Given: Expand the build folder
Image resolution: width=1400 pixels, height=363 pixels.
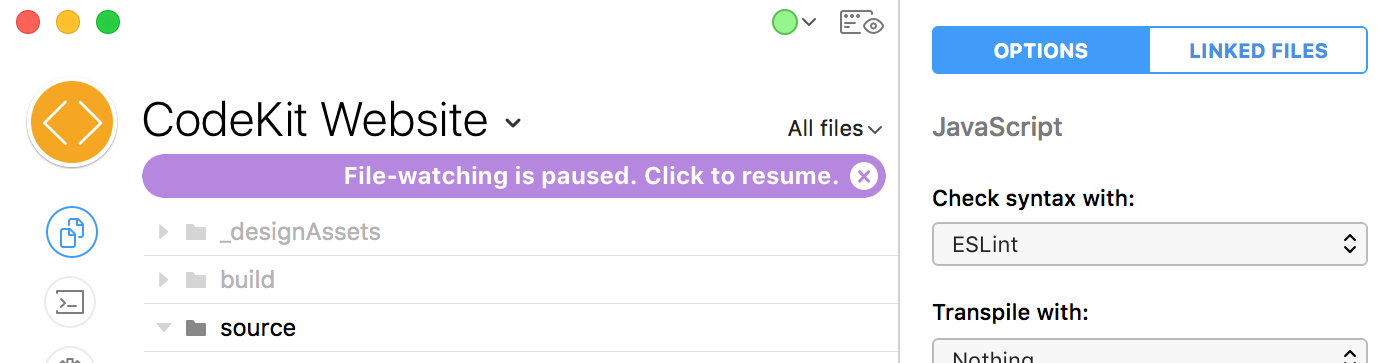Looking at the screenshot, I should click(164, 280).
